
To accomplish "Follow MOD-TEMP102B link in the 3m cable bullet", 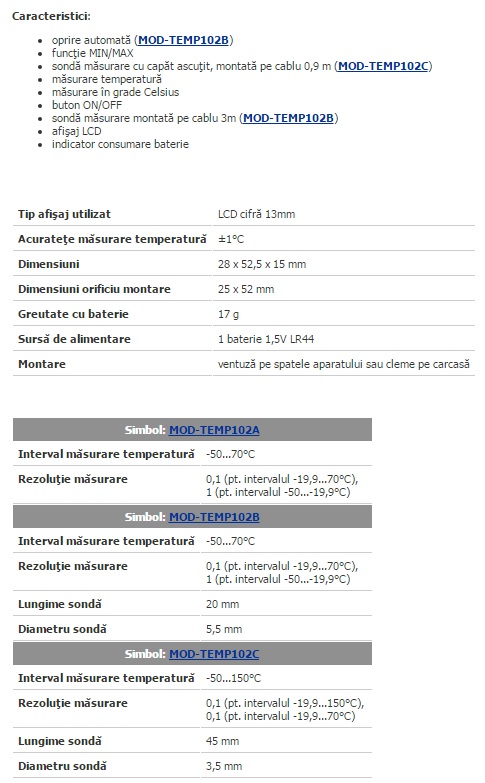I will [x=288, y=118].
